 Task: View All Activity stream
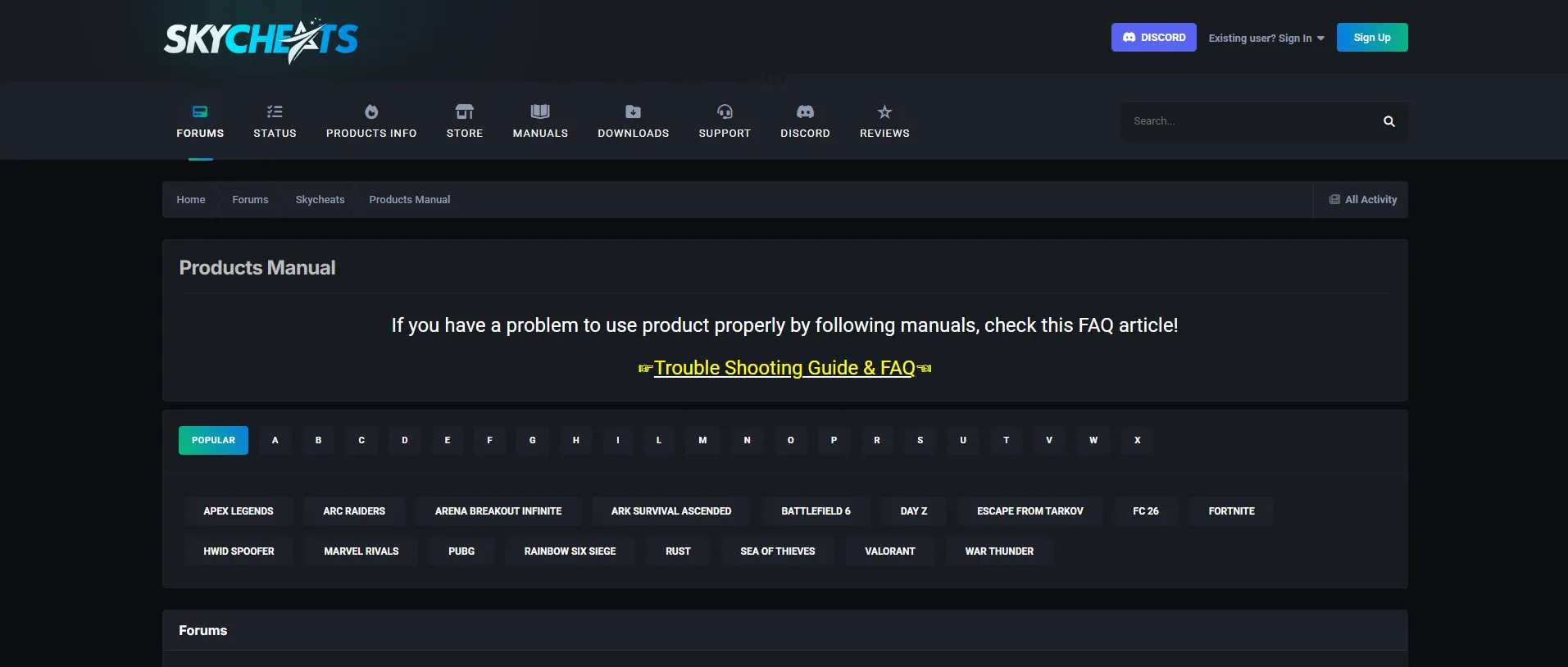click(1363, 199)
